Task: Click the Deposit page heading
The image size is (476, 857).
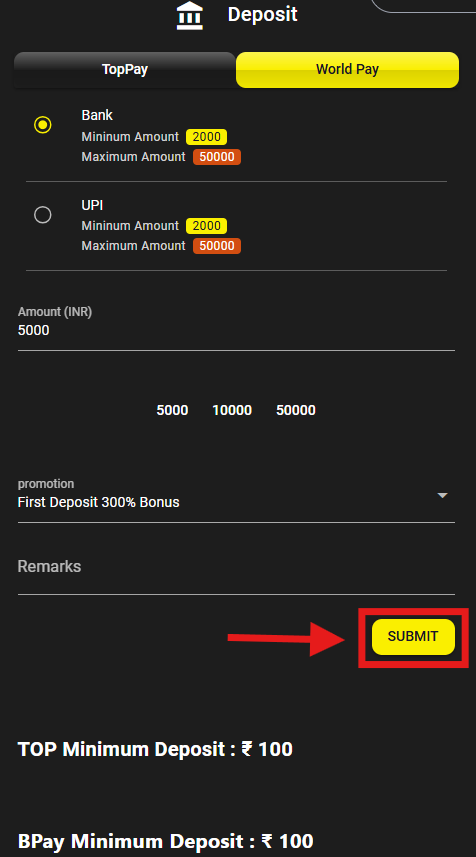Action: point(262,14)
